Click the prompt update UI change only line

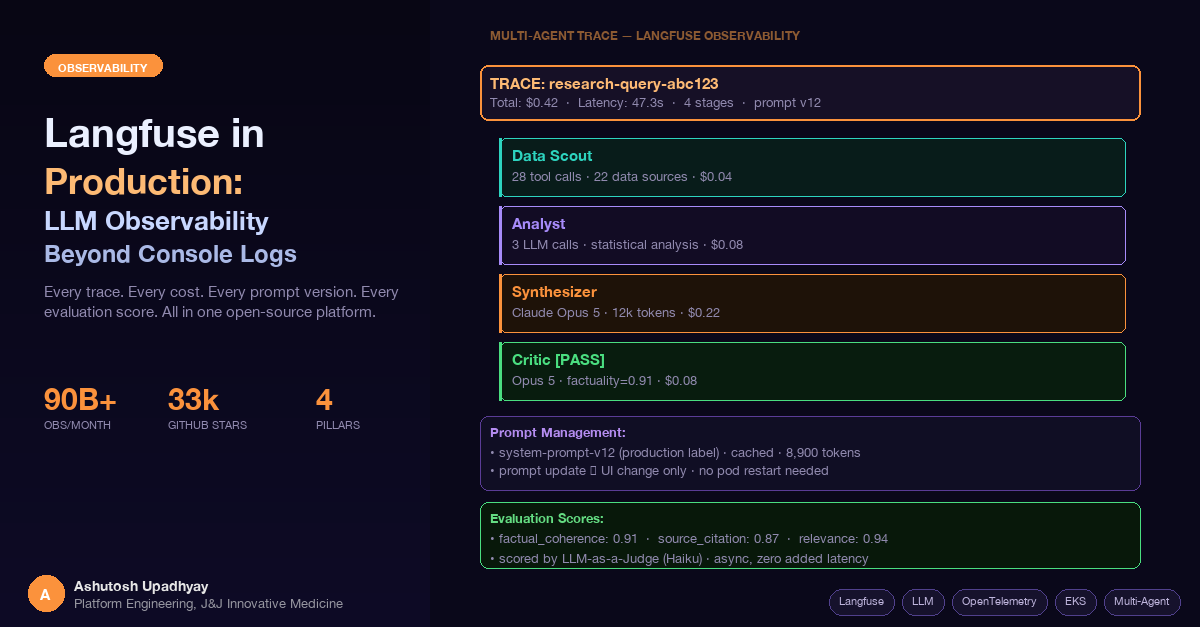(659, 471)
